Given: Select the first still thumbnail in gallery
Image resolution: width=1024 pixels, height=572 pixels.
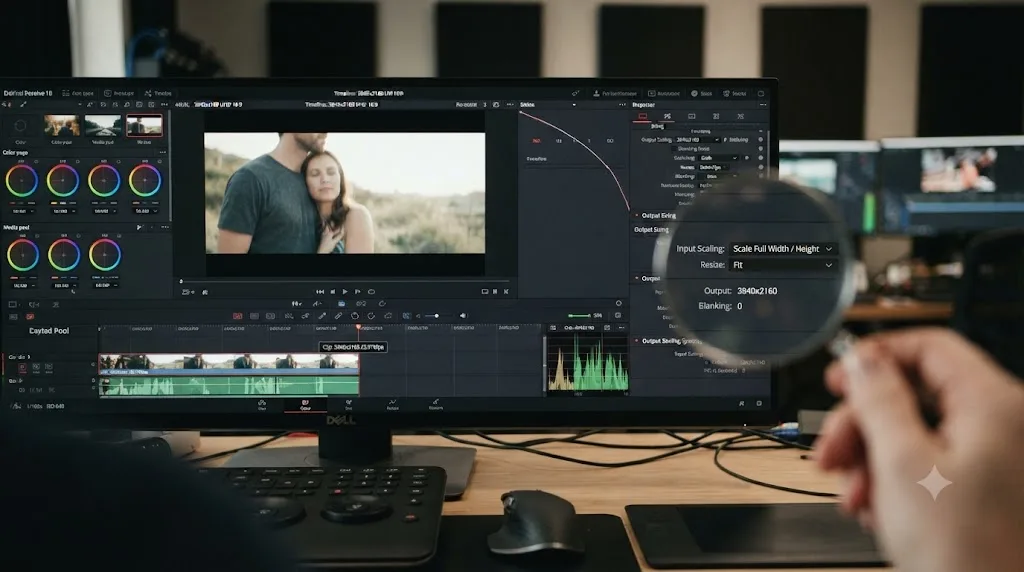Looking at the screenshot, I should pos(62,125).
